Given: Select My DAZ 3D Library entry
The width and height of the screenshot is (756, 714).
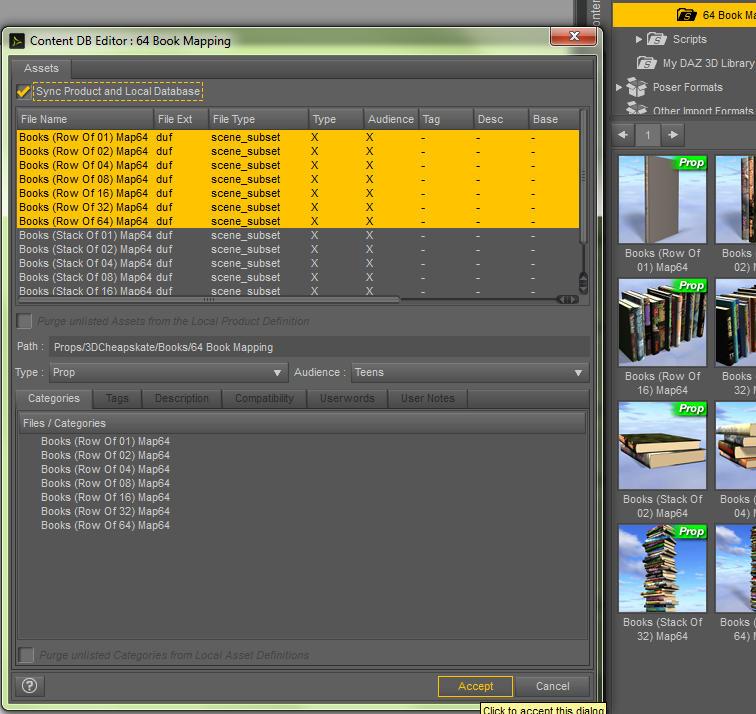Looking at the screenshot, I should click(708, 63).
